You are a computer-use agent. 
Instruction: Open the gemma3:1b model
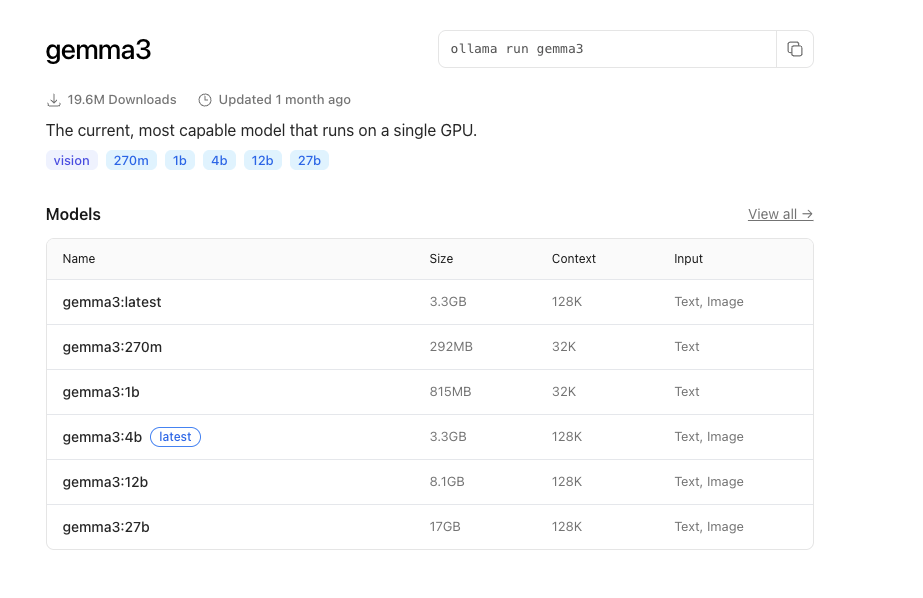101,392
